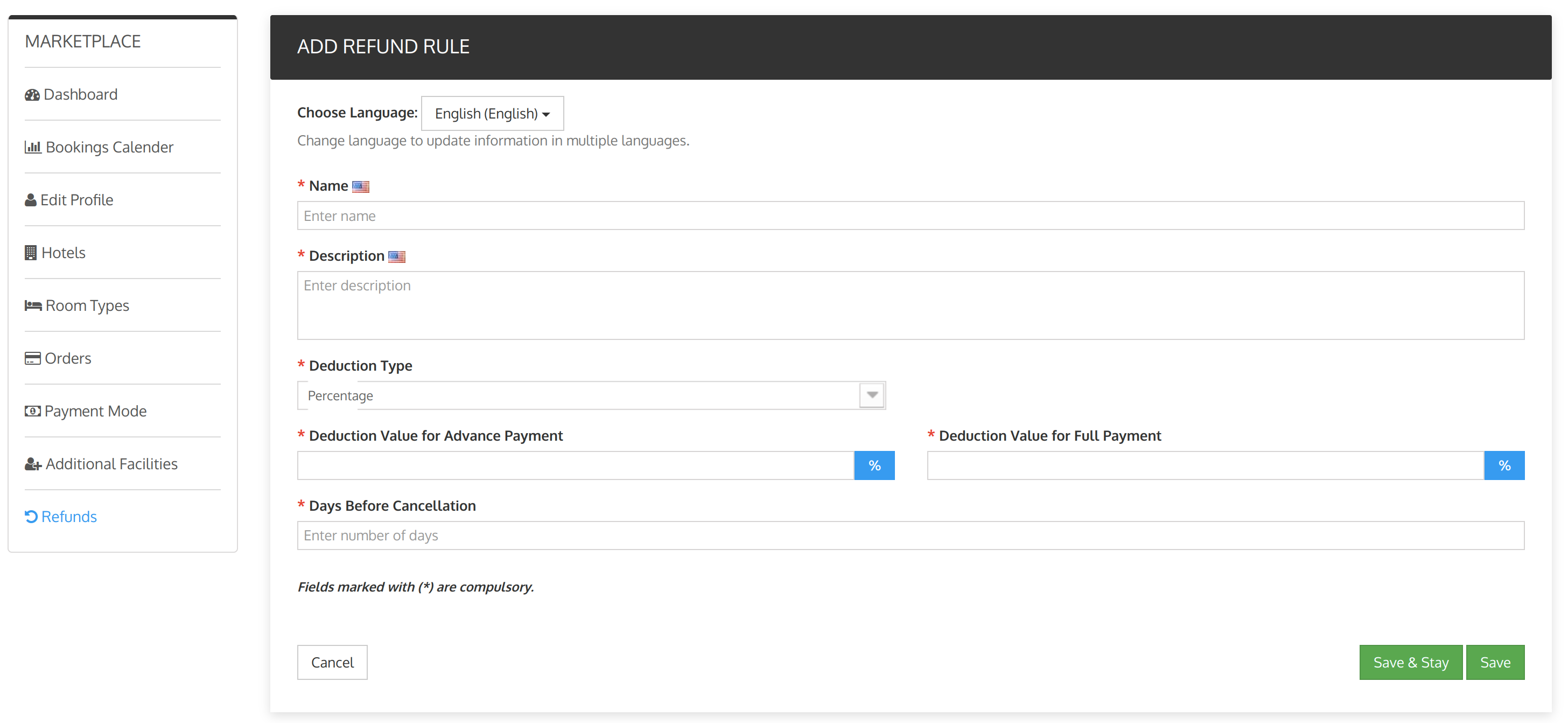Click the Save & Stay button
The height and width of the screenshot is (723, 1568).
click(x=1409, y=662)
